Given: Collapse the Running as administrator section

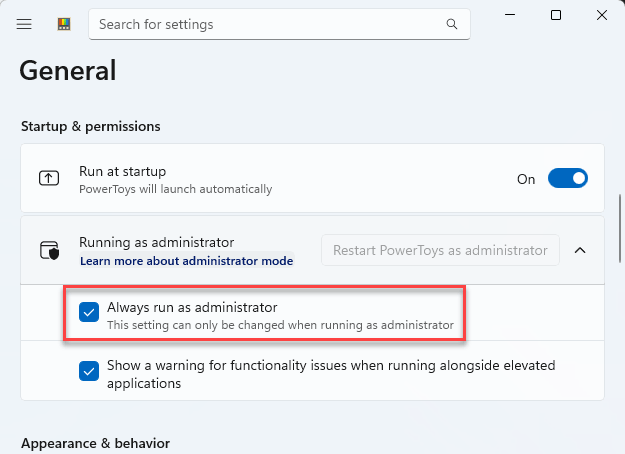Looking at the screenshot, I should pos(580,250).
